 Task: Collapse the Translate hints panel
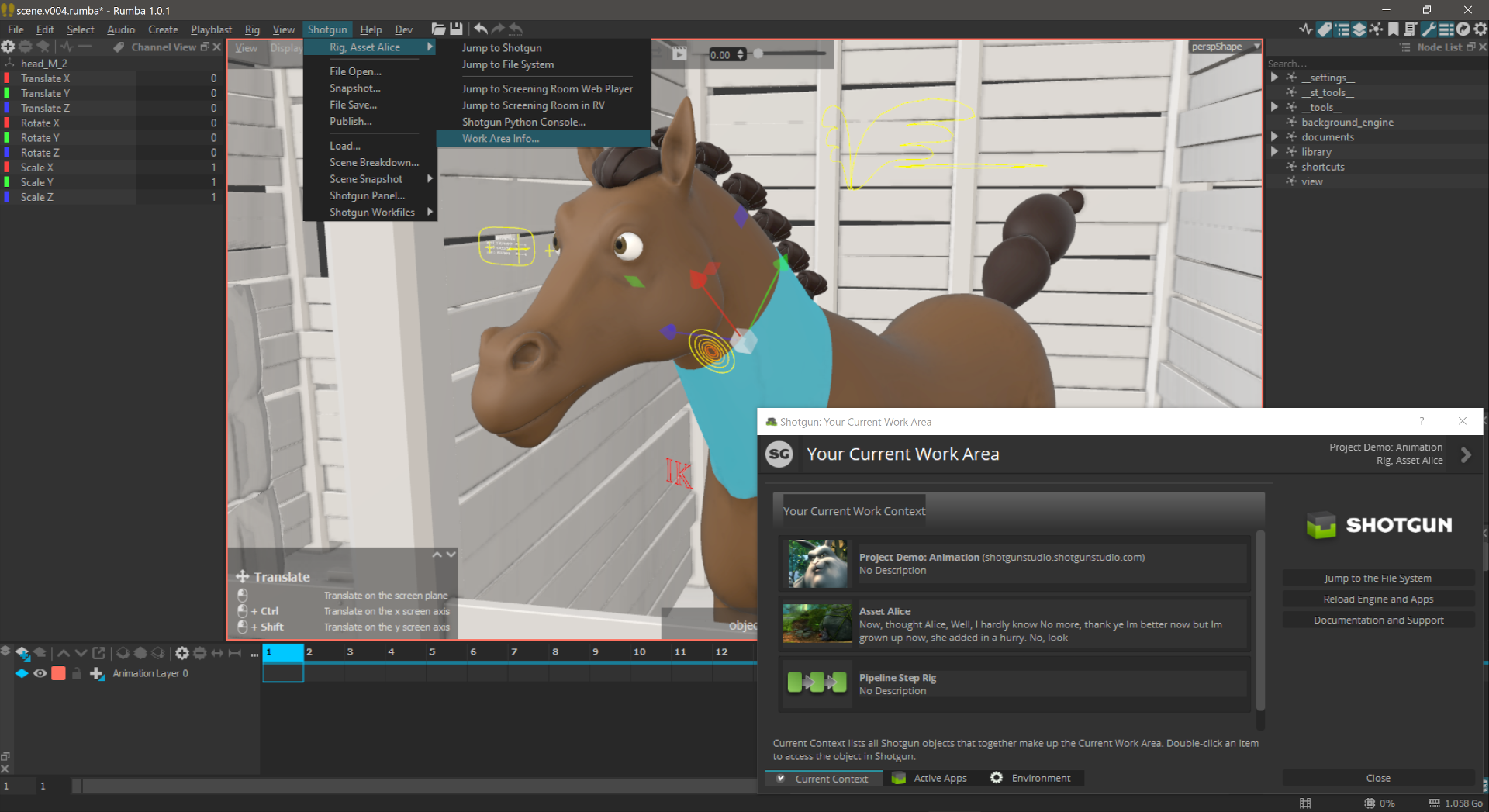451,555
